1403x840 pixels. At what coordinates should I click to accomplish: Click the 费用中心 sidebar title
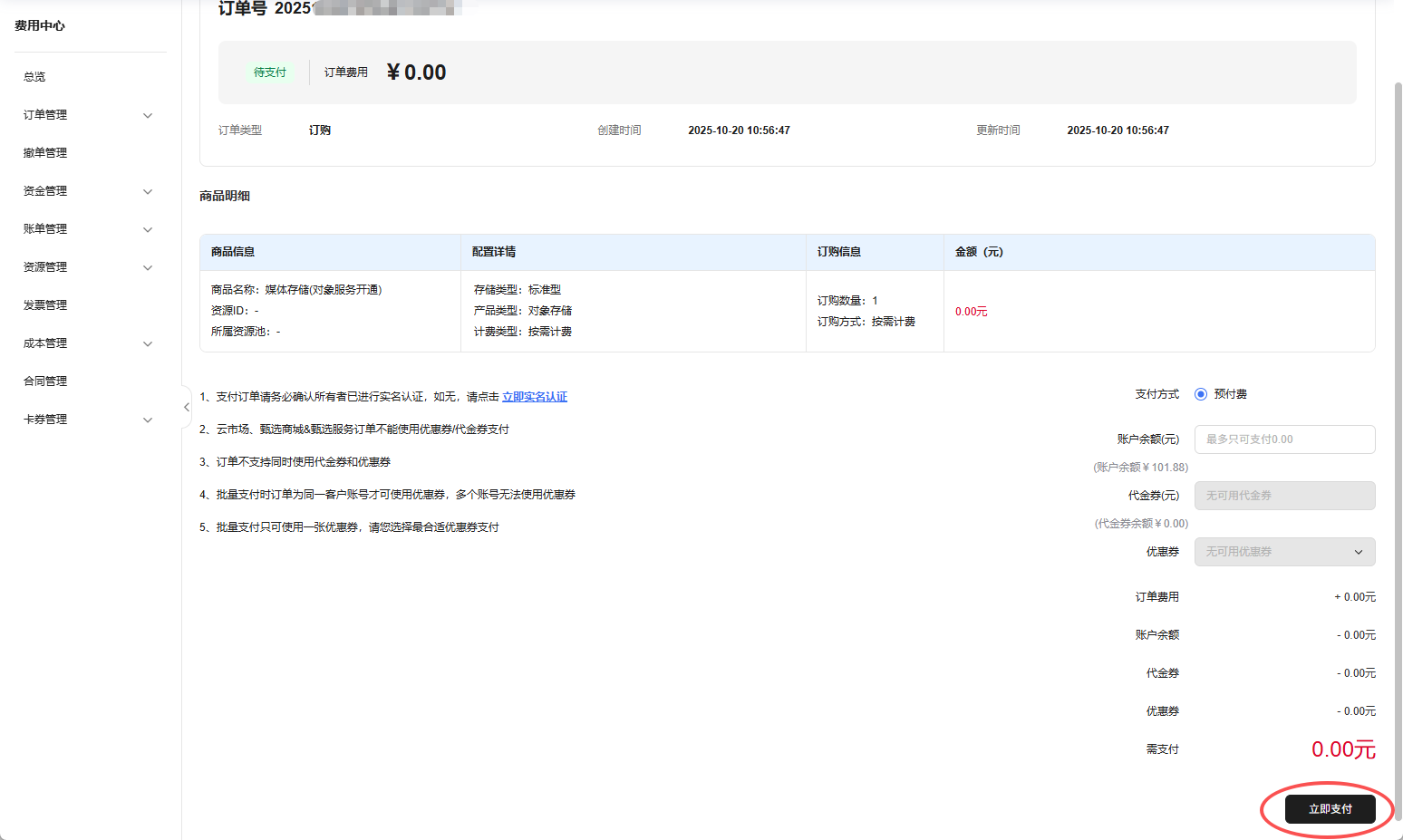click(40, 25)
